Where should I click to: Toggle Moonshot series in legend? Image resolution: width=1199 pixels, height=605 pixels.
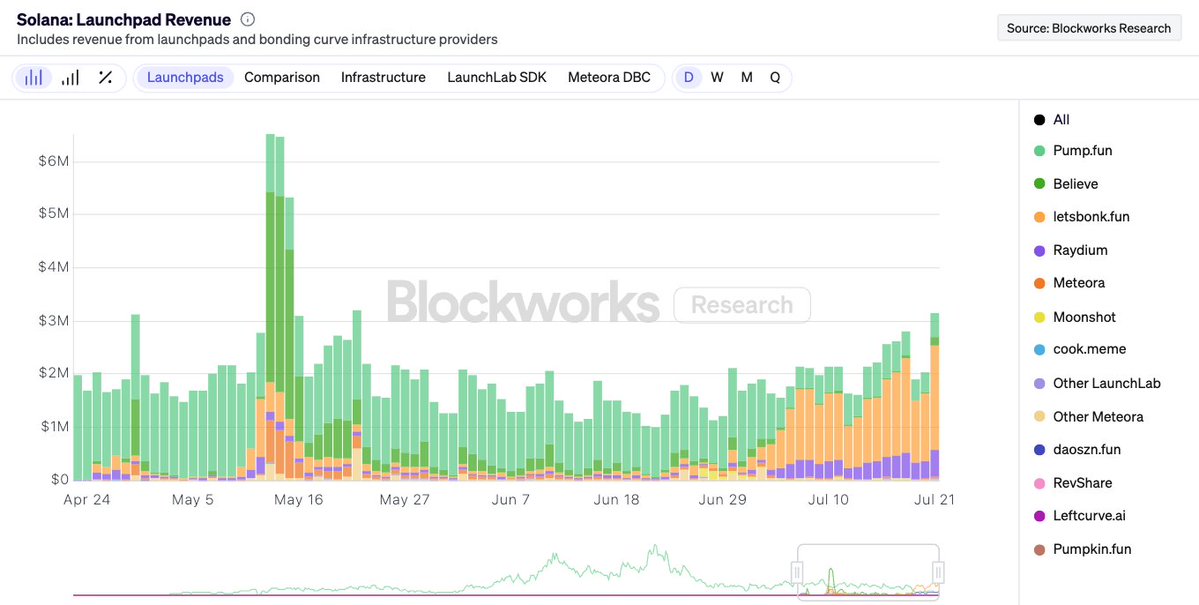pos(1074,317)
